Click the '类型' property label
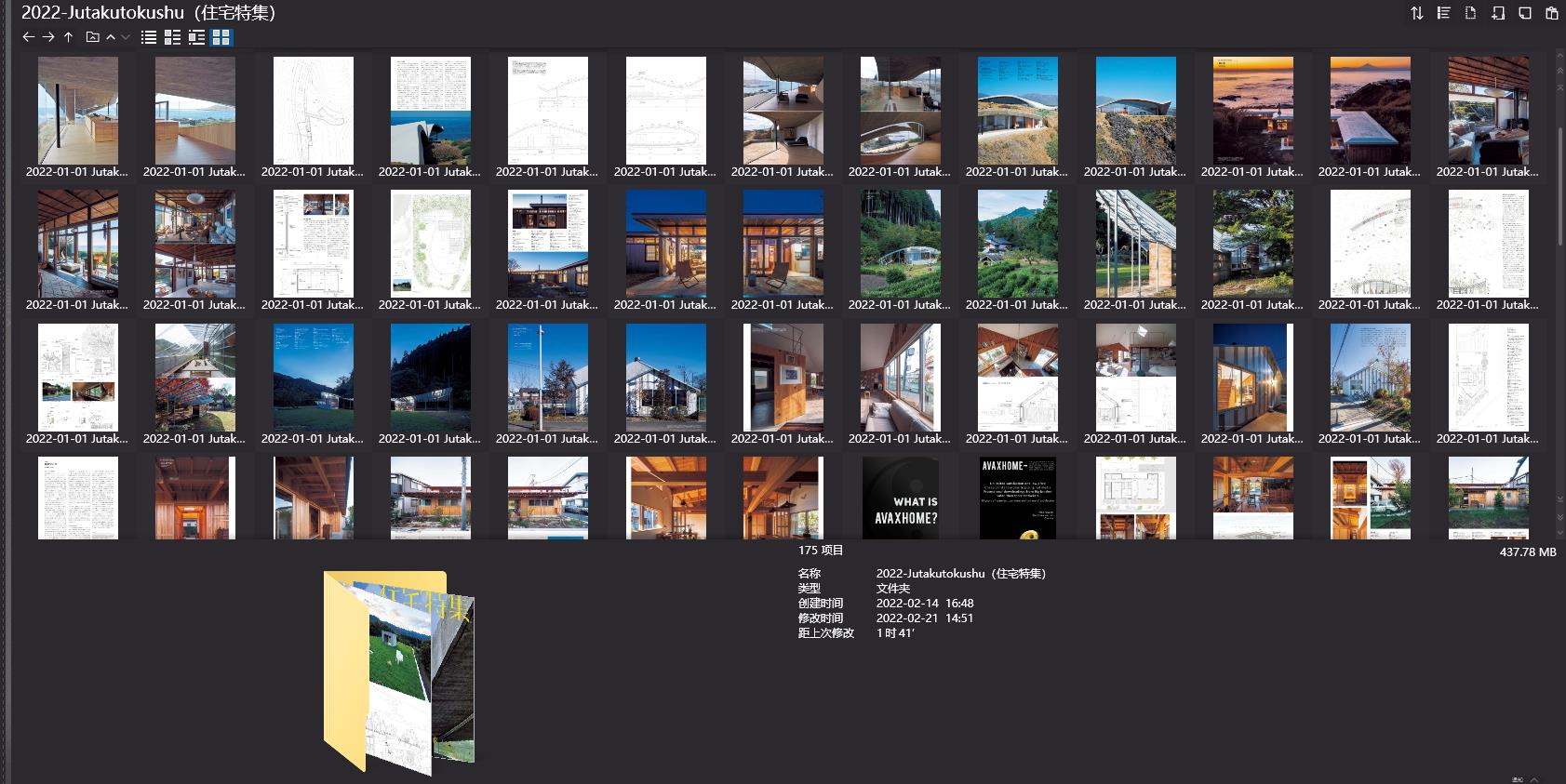1566x784 pixels. click(810, 589)
